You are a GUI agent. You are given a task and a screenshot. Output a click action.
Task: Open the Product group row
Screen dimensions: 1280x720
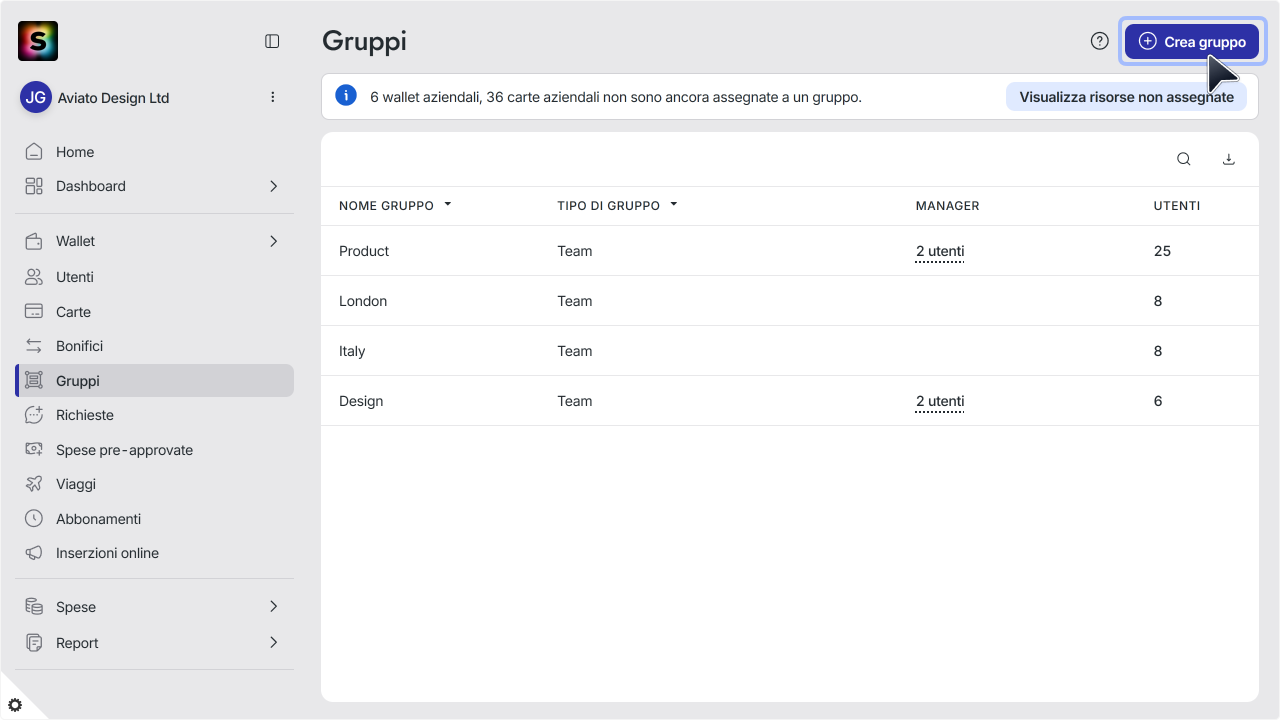pos(790,251)
